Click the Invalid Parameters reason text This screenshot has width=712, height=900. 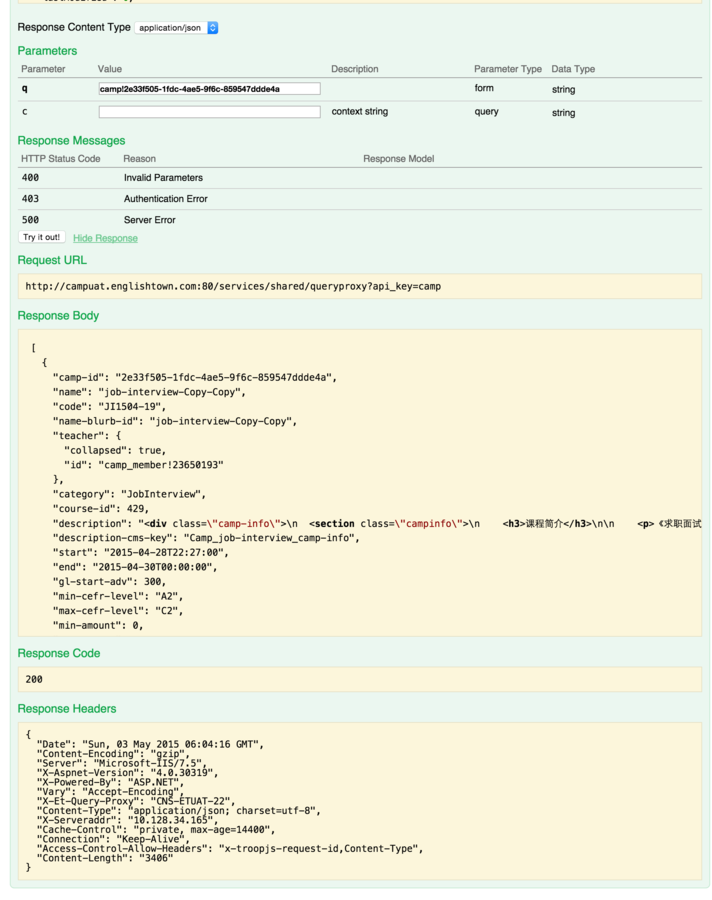pos(163,178)
